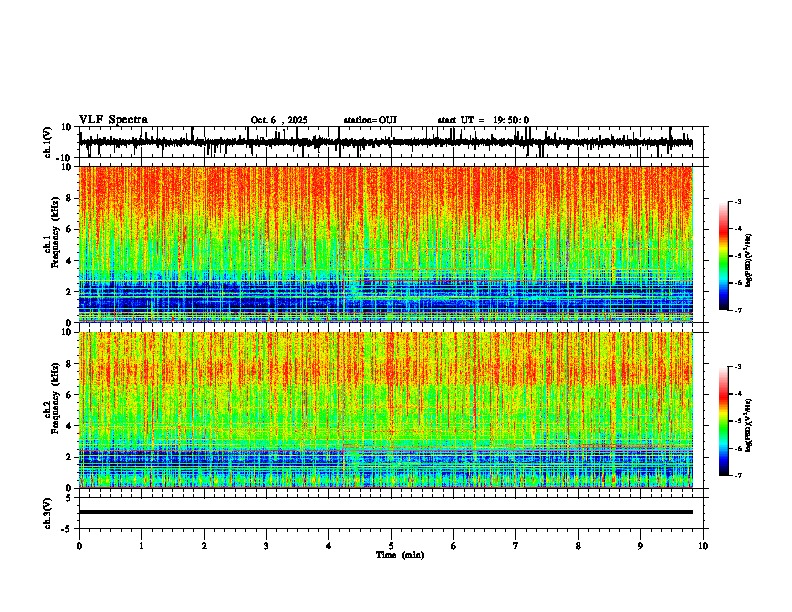Screen dimensions: 792x612
Task: Click the "ch.3(V)" axis label
Action: coord(48,513)
